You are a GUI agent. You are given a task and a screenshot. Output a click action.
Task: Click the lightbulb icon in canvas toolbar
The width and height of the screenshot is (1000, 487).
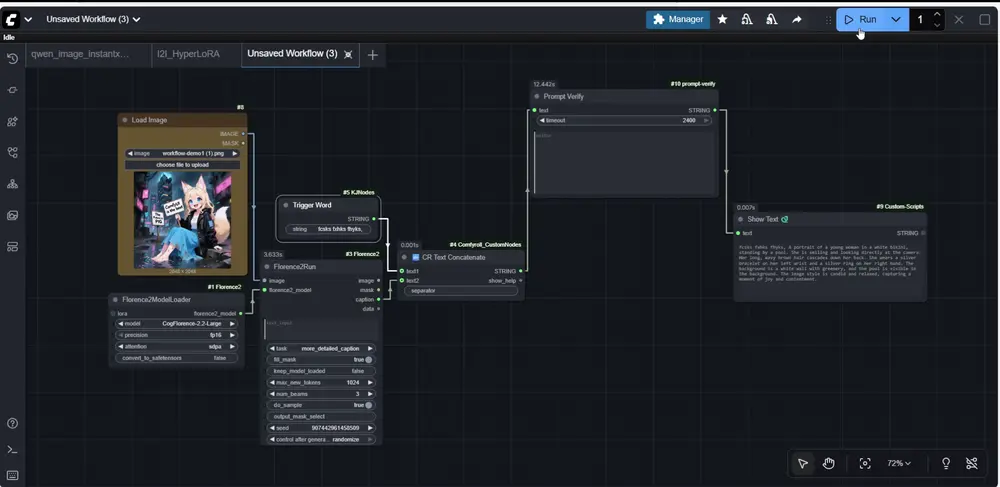tap(946, 464)
